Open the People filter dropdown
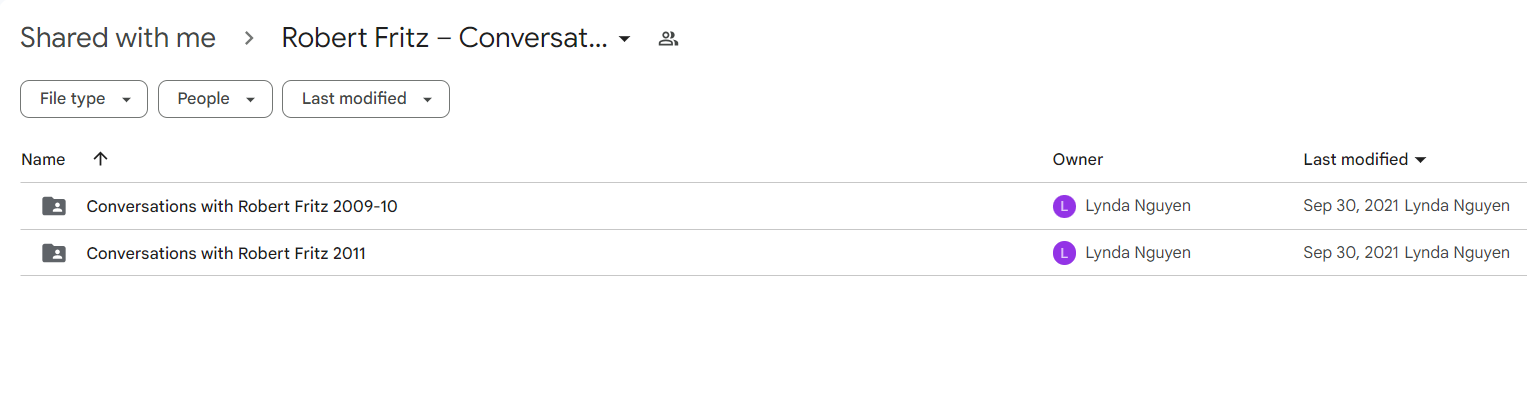 click(215, 99)
